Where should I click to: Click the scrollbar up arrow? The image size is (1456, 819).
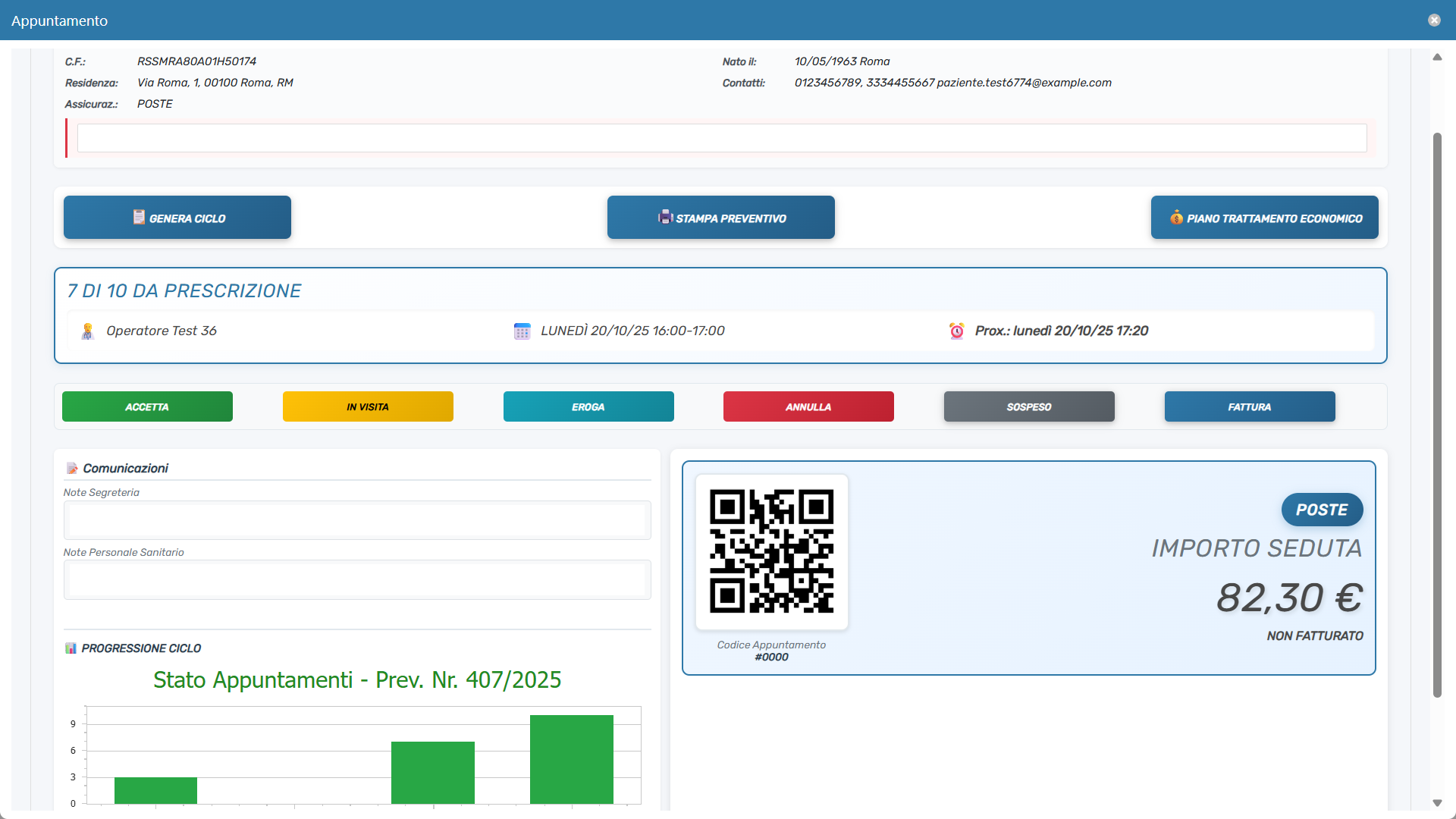coord(1439,57)
